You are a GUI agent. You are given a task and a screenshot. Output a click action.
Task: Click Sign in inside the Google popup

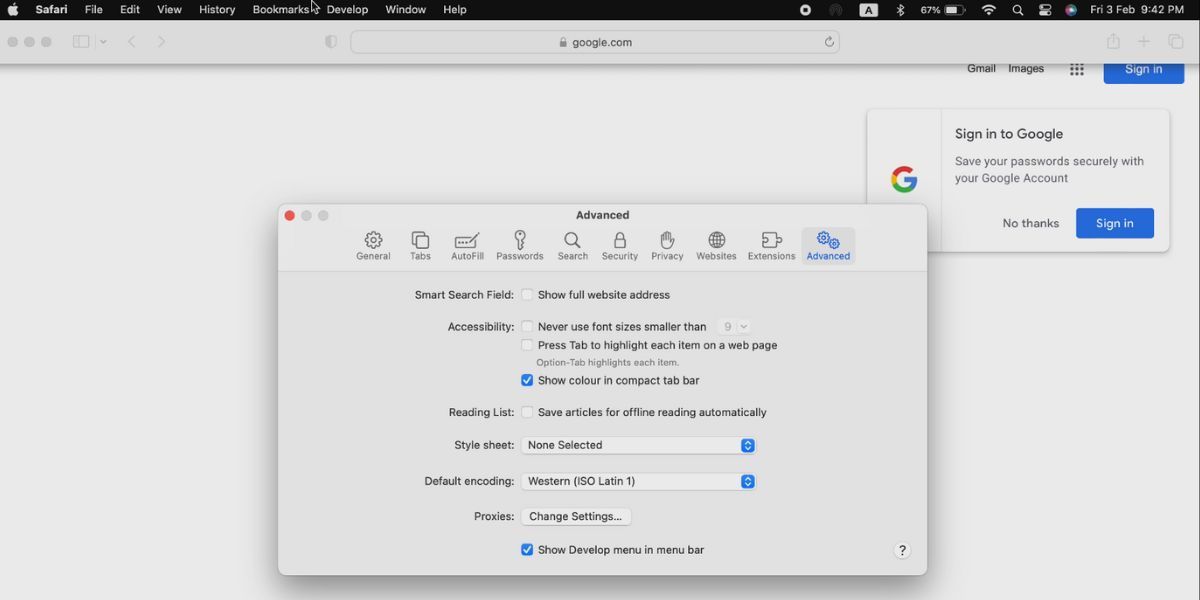1115,223
